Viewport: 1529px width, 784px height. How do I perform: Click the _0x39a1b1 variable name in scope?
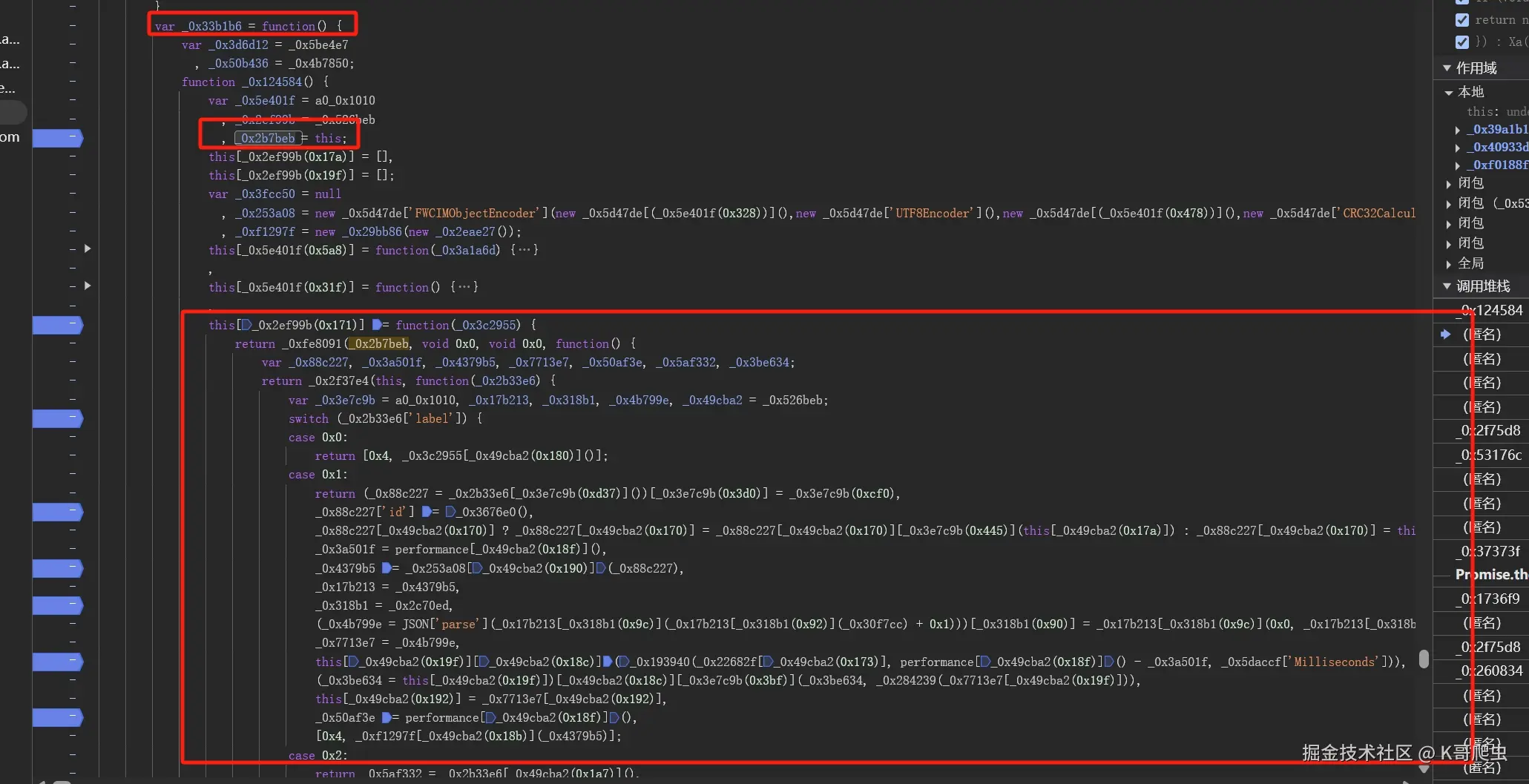pyautogui.click(x=1498, y=129)
